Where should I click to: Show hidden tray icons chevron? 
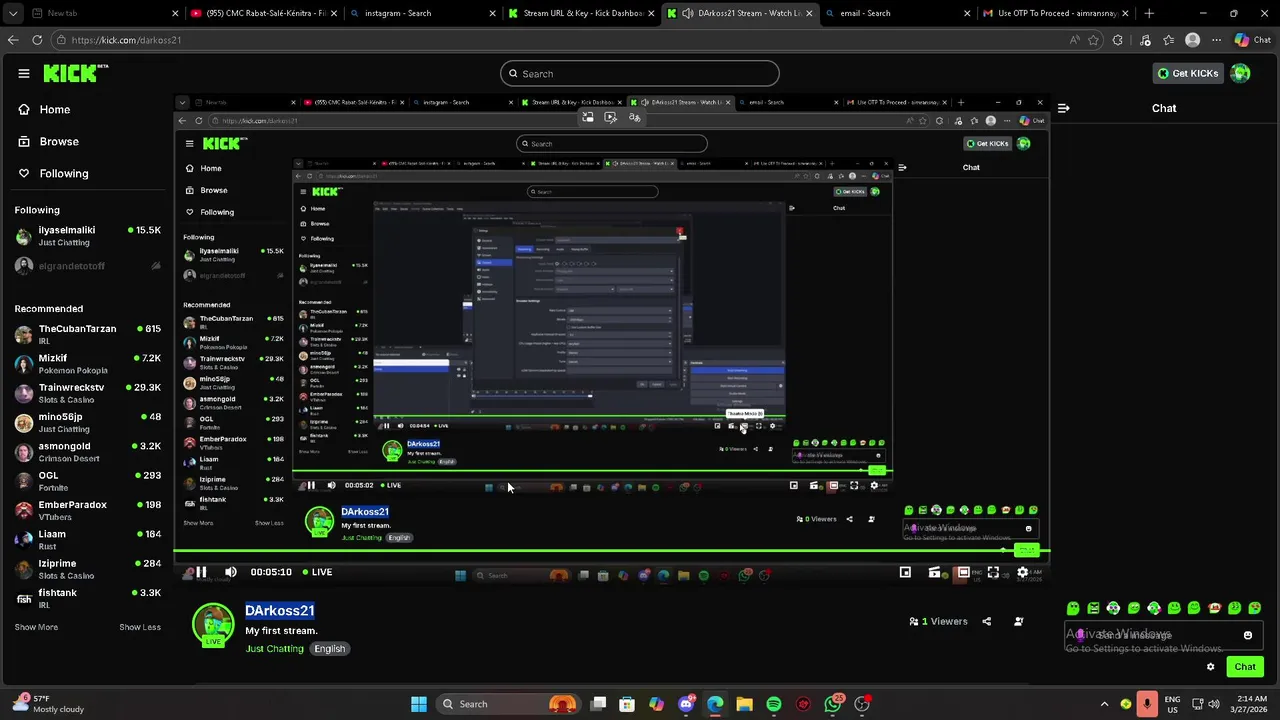[x=1104, y=704]
